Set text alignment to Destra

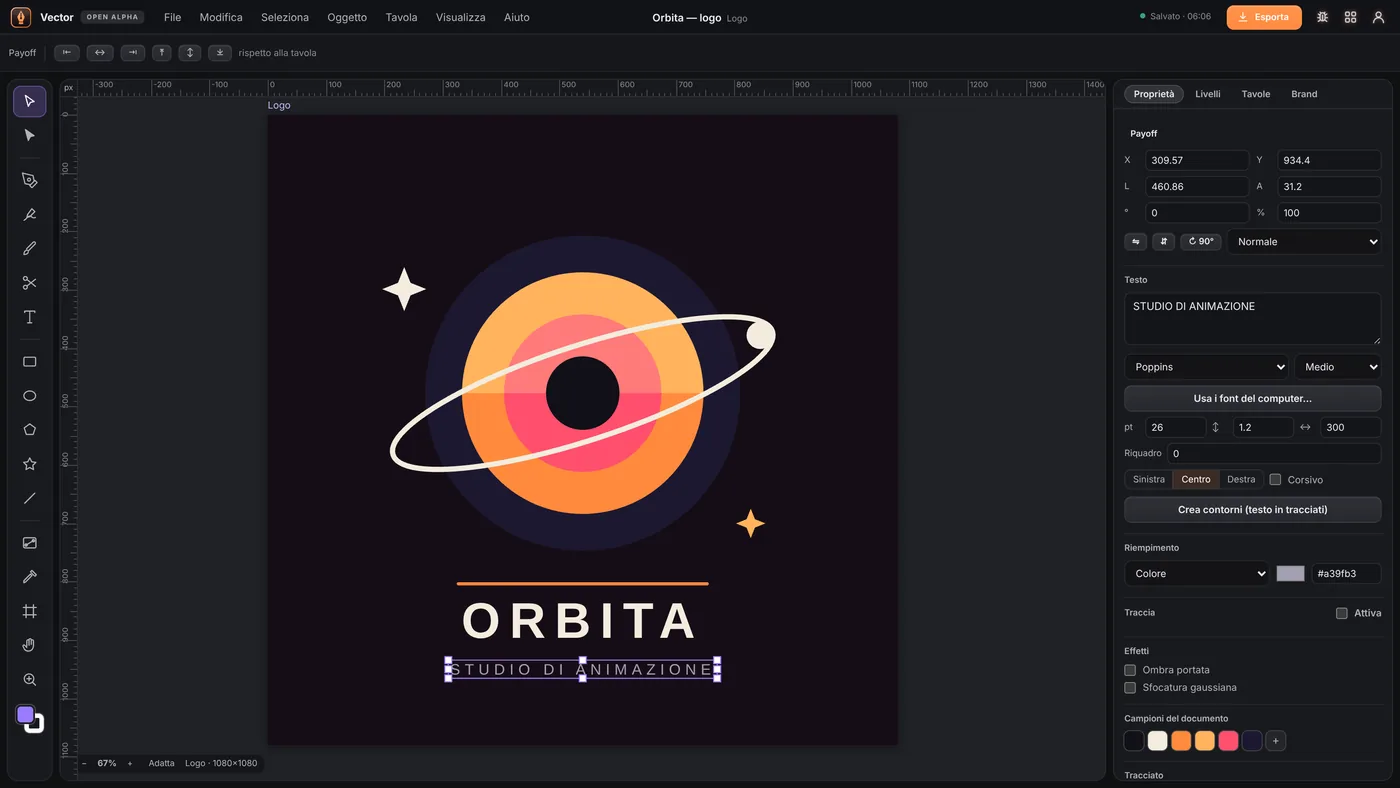[x=1241, y=480]
